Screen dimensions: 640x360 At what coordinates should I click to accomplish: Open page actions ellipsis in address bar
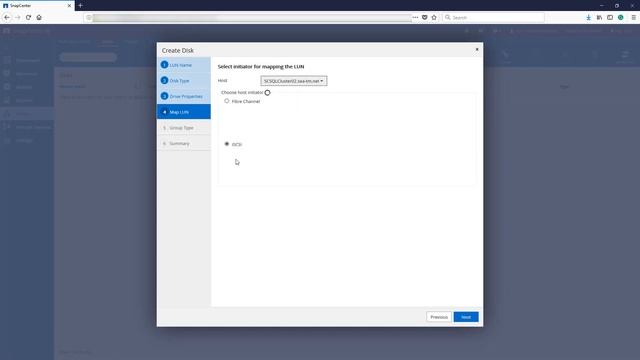tap(415, 18)
